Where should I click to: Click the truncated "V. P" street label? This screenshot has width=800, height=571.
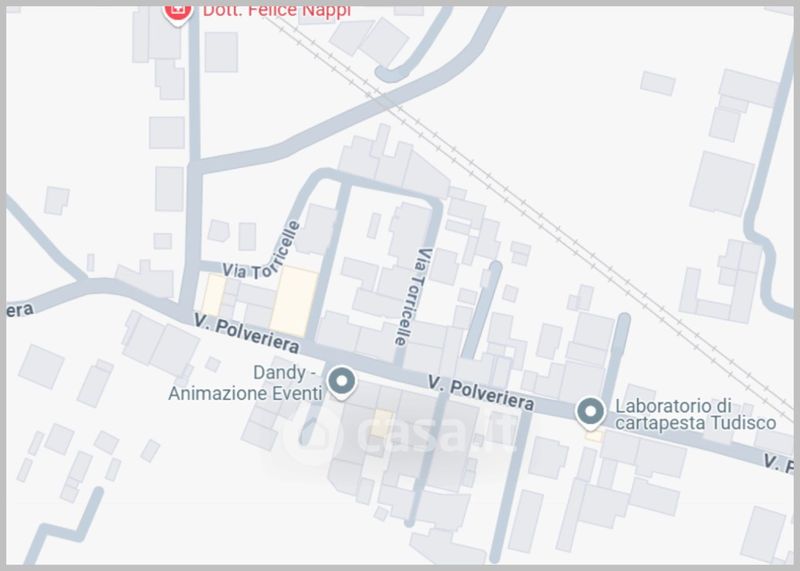tap(778, 463)
